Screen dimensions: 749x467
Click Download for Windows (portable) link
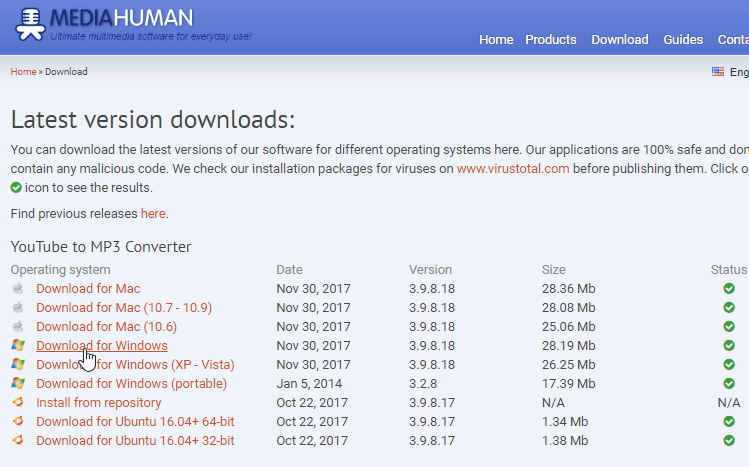click(x=131, y=383)
